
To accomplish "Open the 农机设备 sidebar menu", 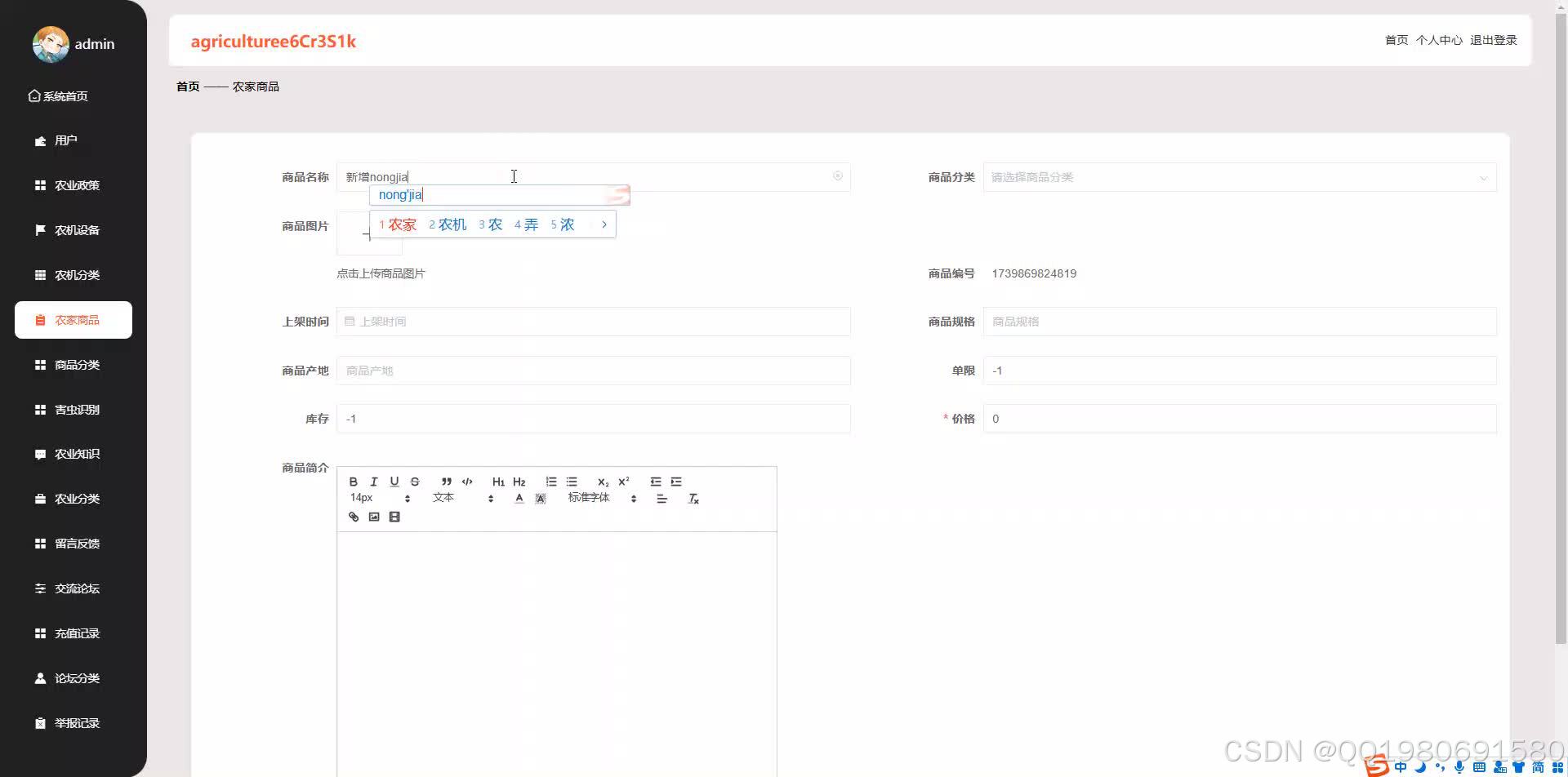I will [73, 230].
